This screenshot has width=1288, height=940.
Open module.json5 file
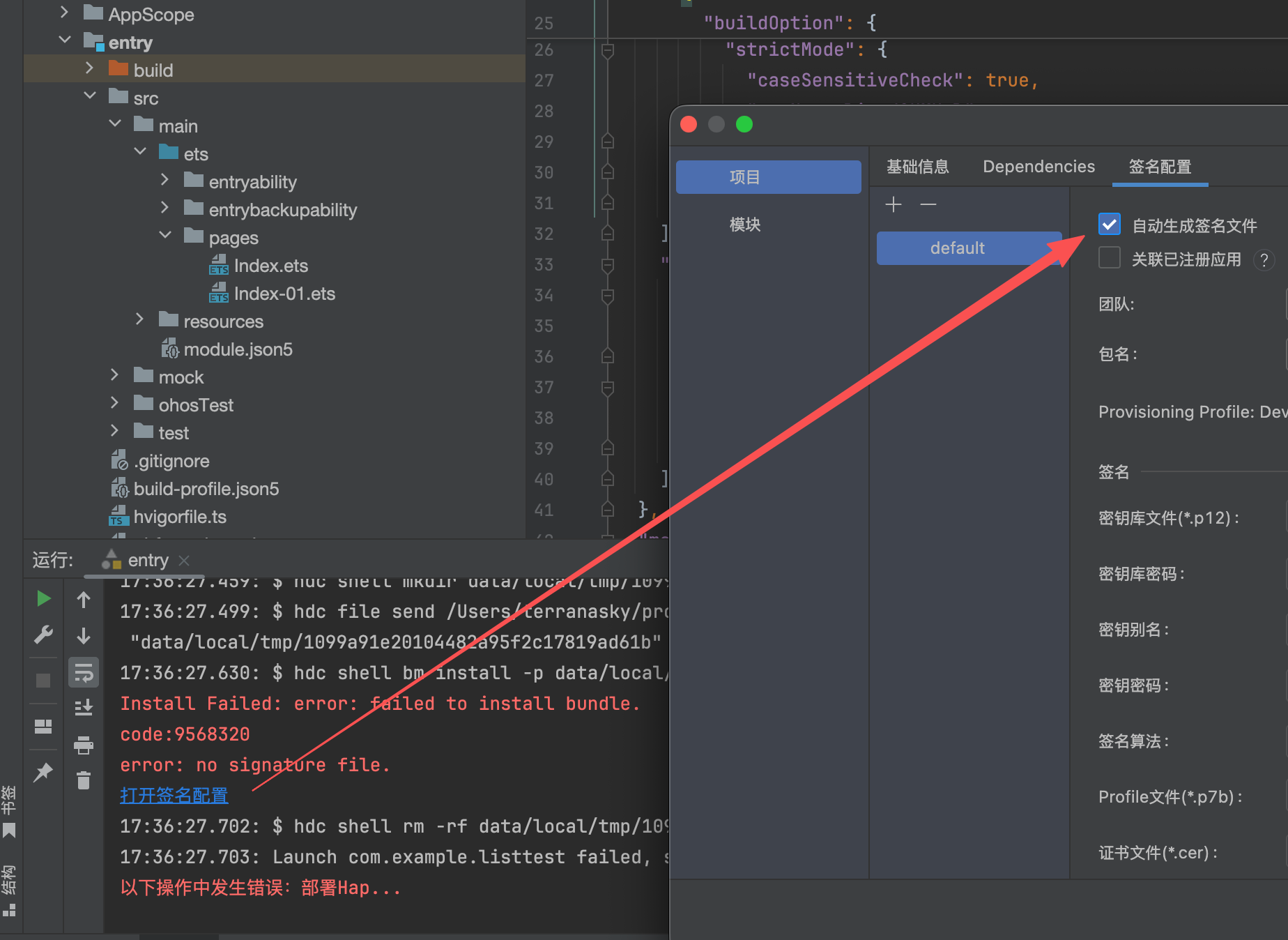pyautogui.click(x=238, y=349)
